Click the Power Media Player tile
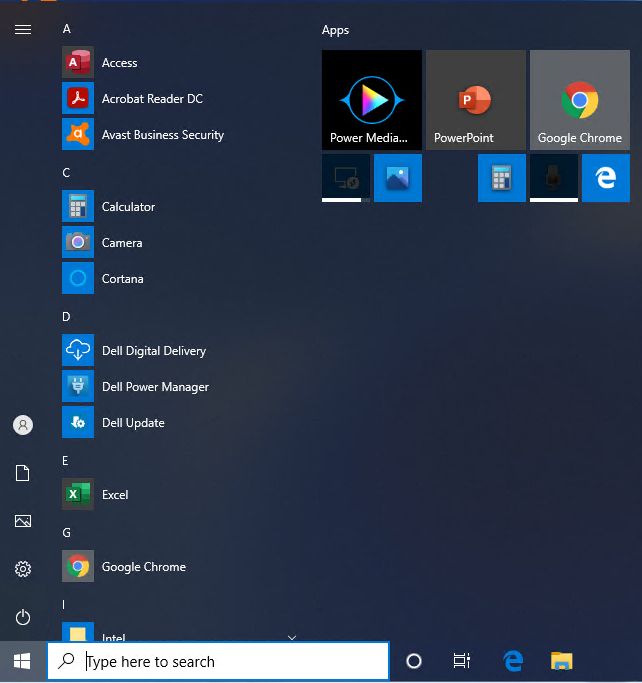Image resolution: width=642 pixels, height=683 pixels. (x=372, y=100)
